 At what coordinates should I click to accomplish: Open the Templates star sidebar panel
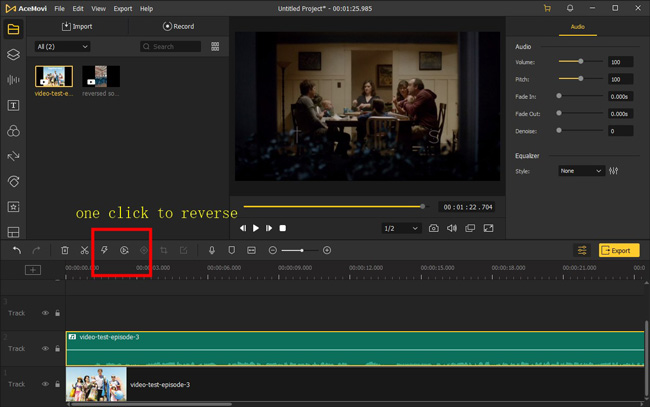pos(13,207)
